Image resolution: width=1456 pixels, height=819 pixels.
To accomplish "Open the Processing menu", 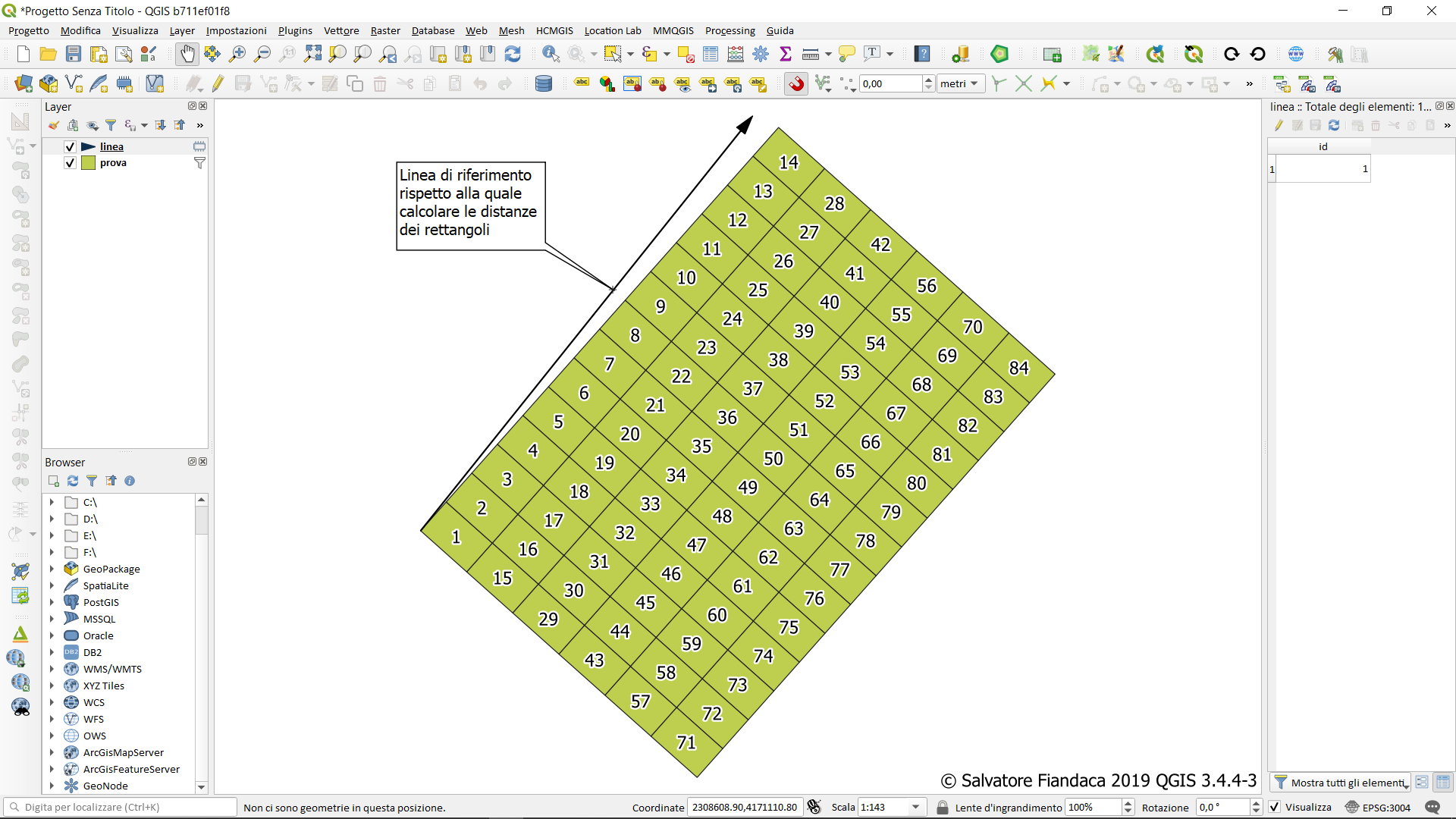I will click(x=730, y=30).
